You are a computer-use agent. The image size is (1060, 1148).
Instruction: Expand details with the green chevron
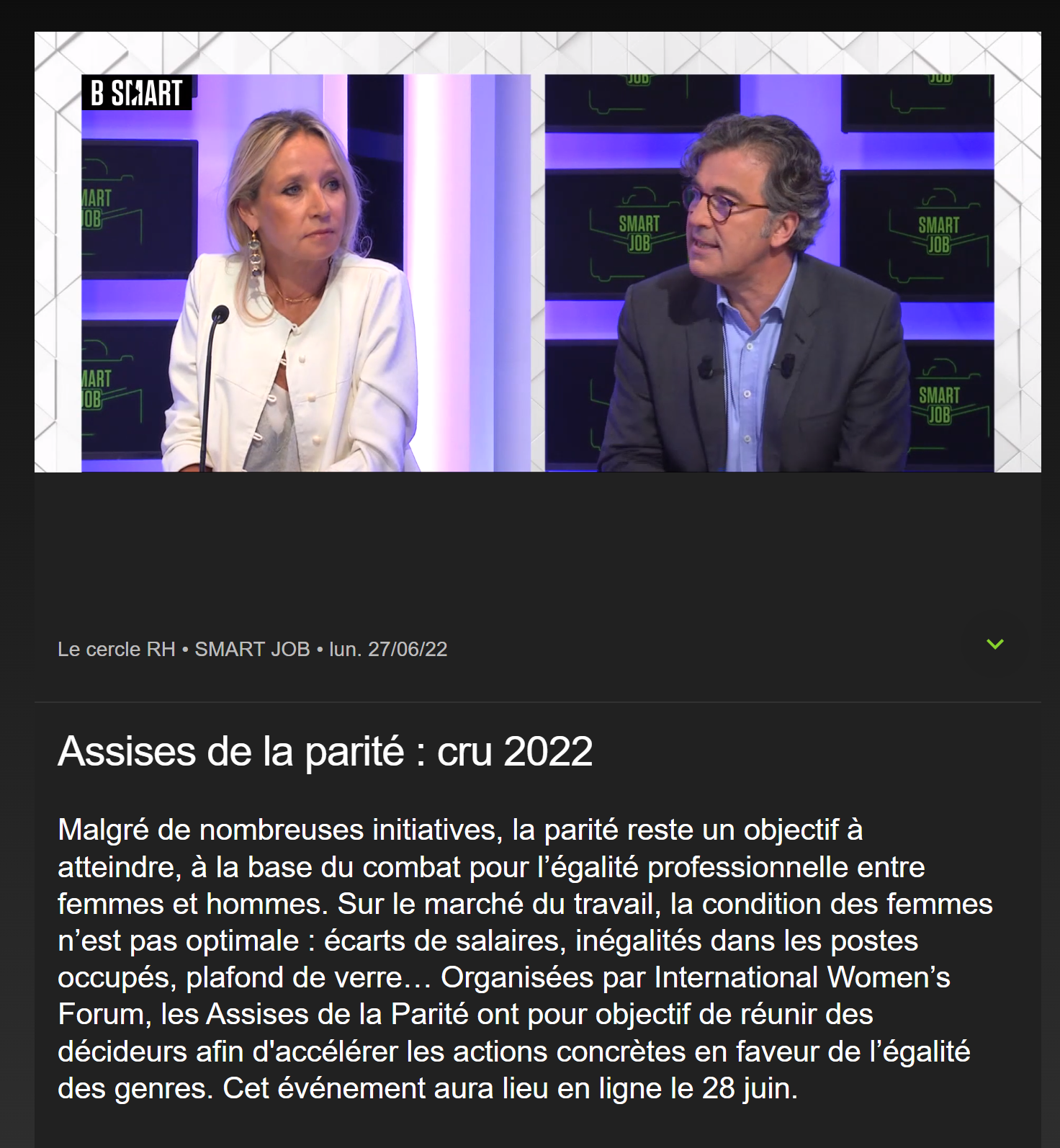tap(994, 645)
